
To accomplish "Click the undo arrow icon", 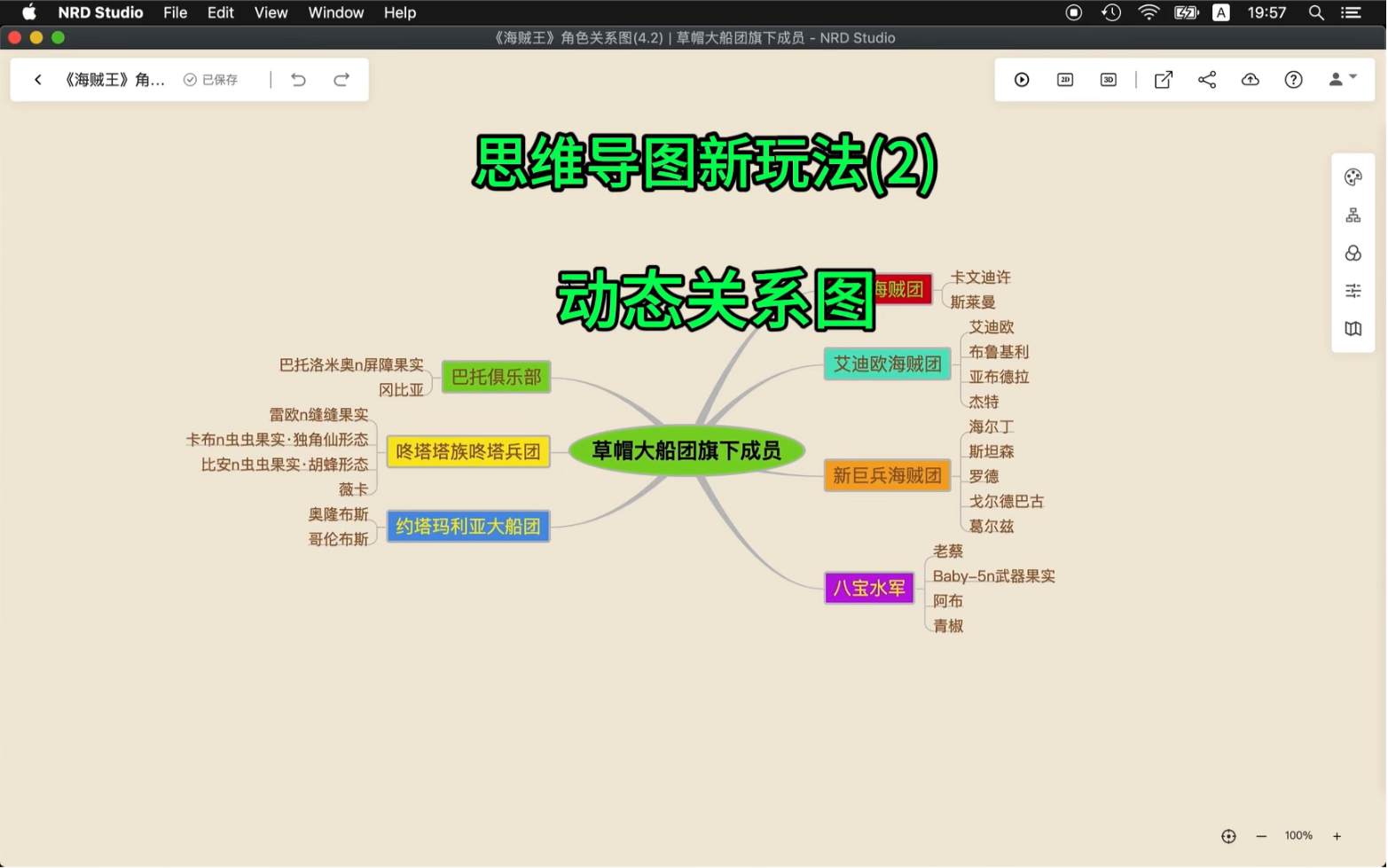I will click(299, 80).
